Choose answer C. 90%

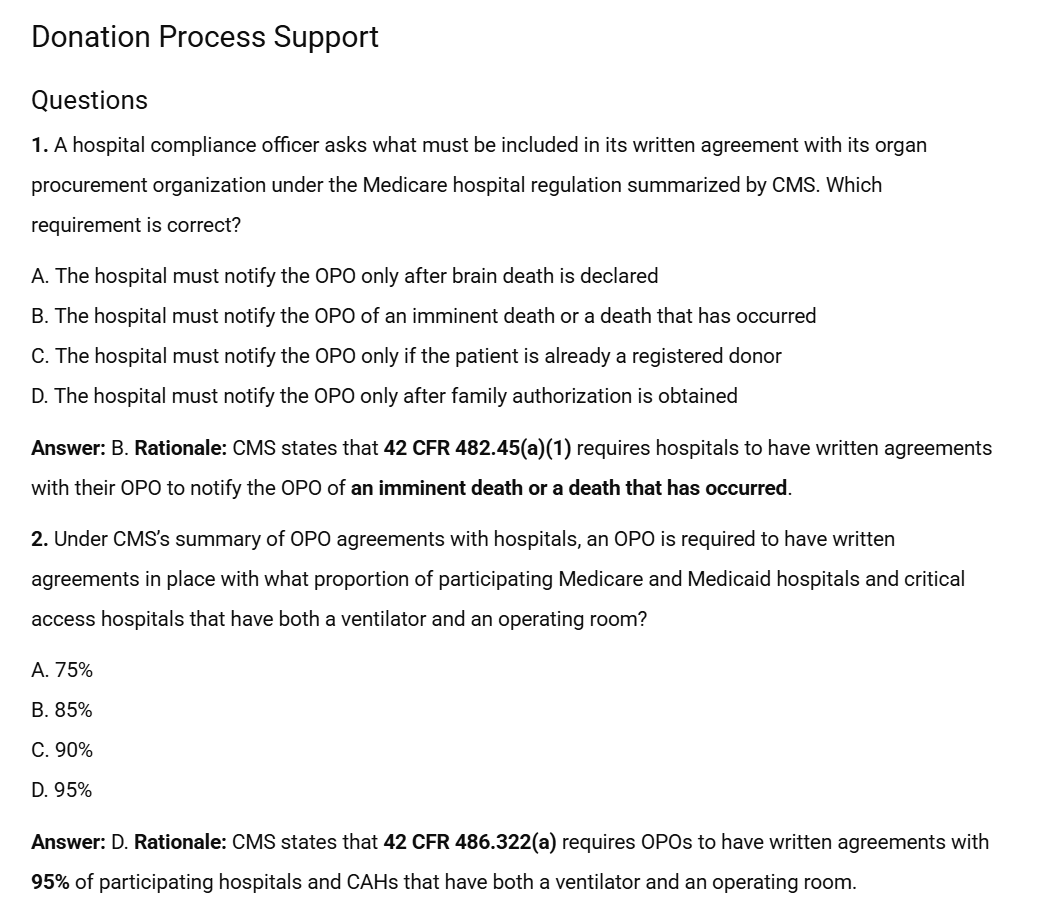[62, 750]
